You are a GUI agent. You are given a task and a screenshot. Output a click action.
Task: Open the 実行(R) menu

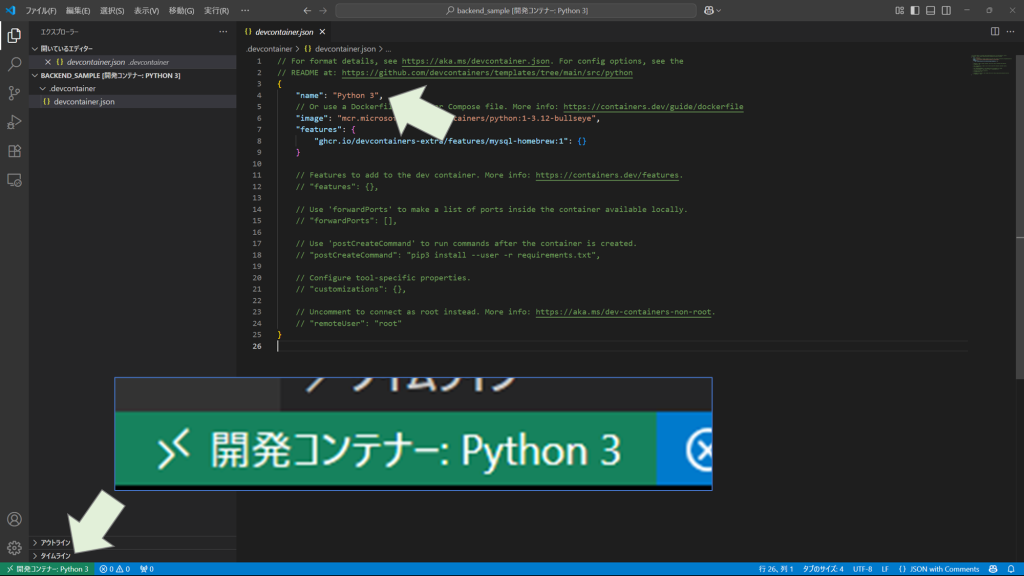coord(216,10)
